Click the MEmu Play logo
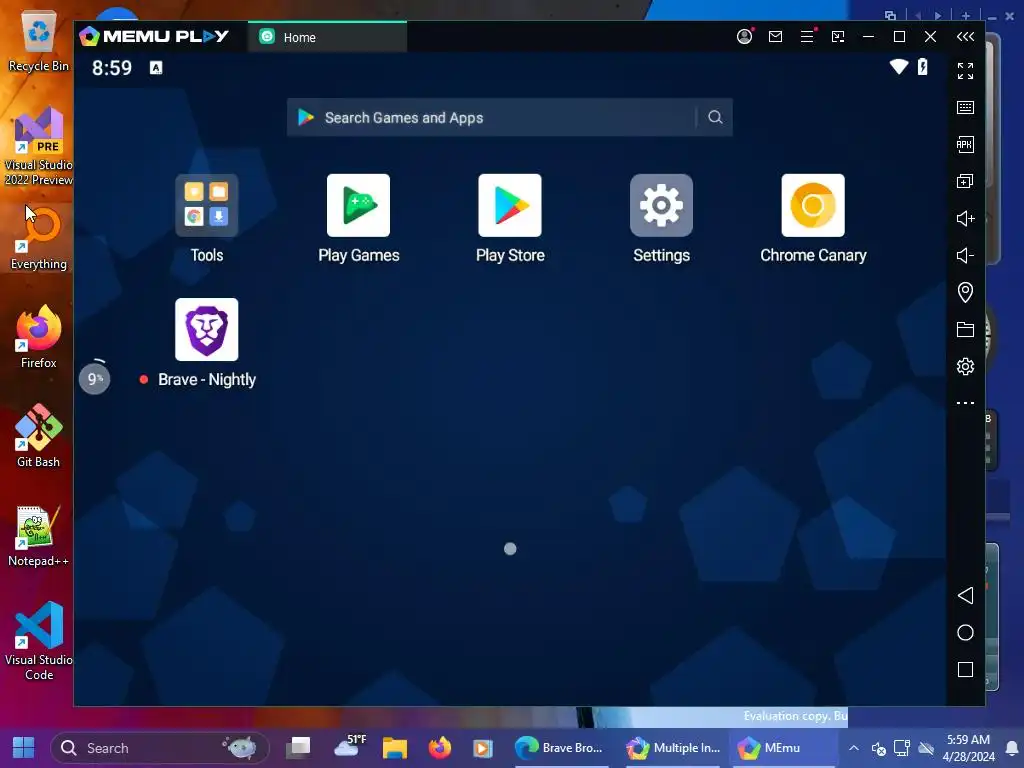The height and width of the screenshot is (768, 1024). (x=154, y=37)
